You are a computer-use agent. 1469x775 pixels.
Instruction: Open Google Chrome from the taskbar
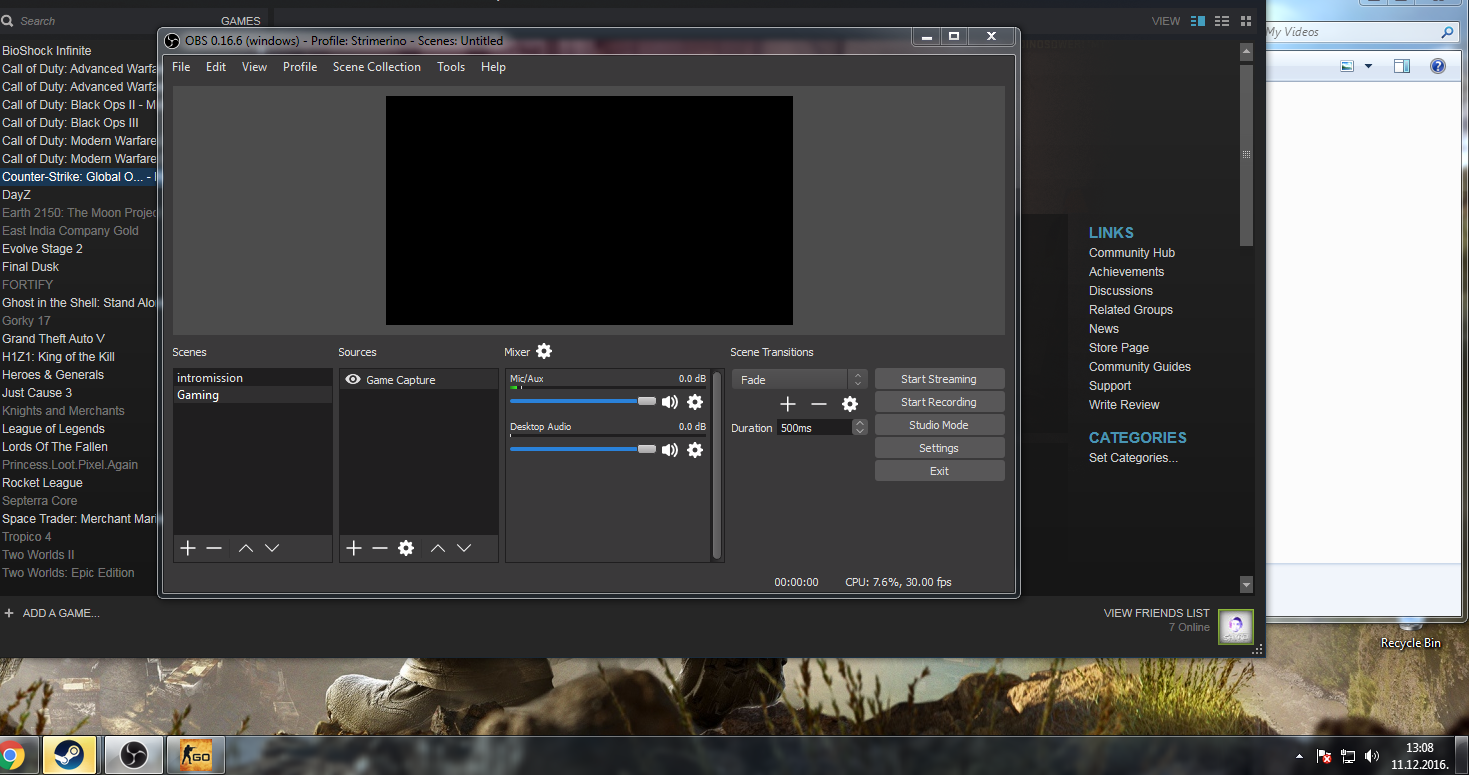12,755
